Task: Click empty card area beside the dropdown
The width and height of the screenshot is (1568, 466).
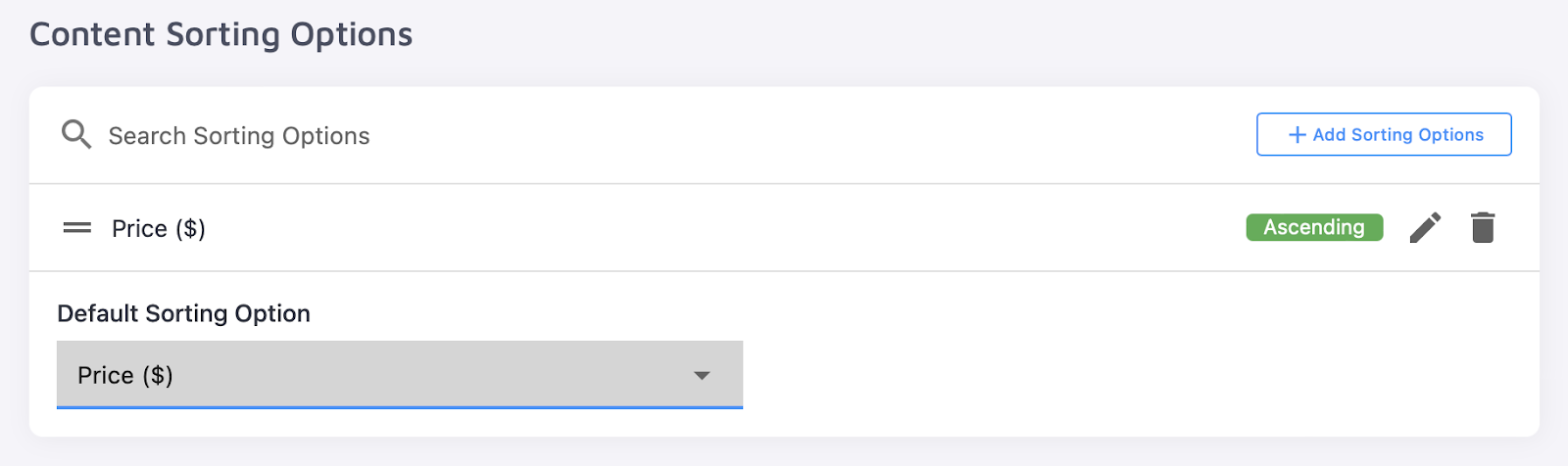Action: tap(1127, 372)
